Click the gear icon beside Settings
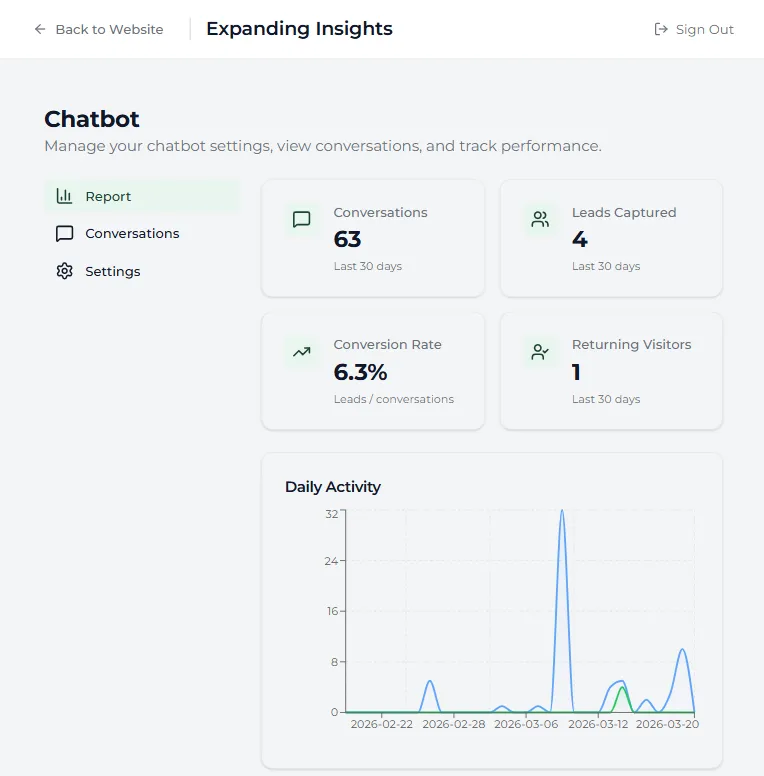Viewport: 764px width, 776px height. (x=65, y=271)
